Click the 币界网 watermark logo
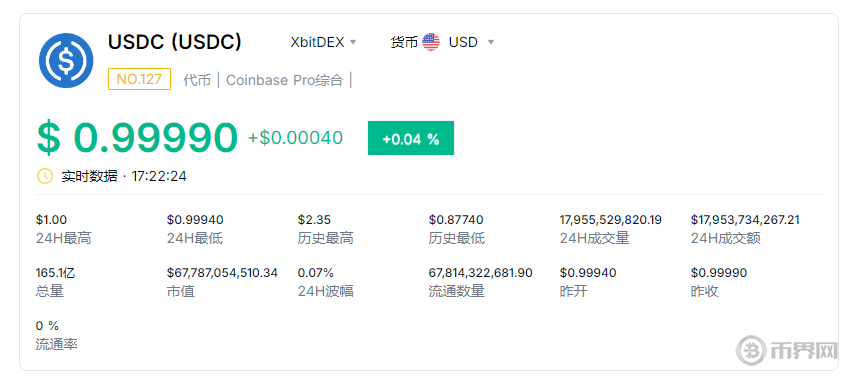849x378 pixels. coord(787,351)
